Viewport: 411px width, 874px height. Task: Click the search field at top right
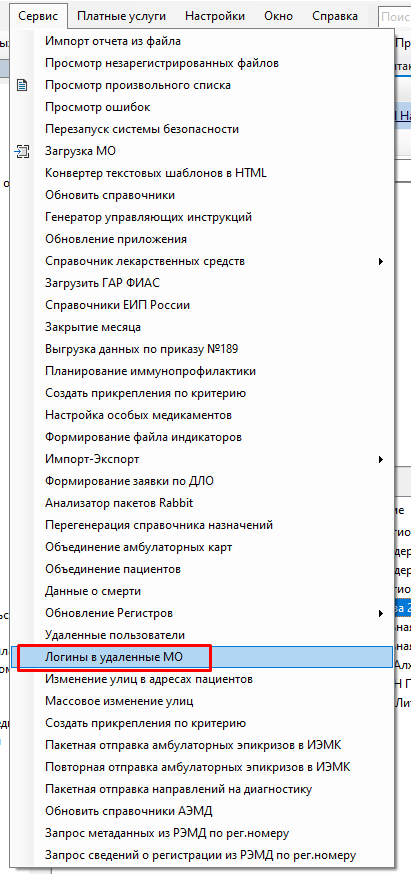(x=394, y=17)
